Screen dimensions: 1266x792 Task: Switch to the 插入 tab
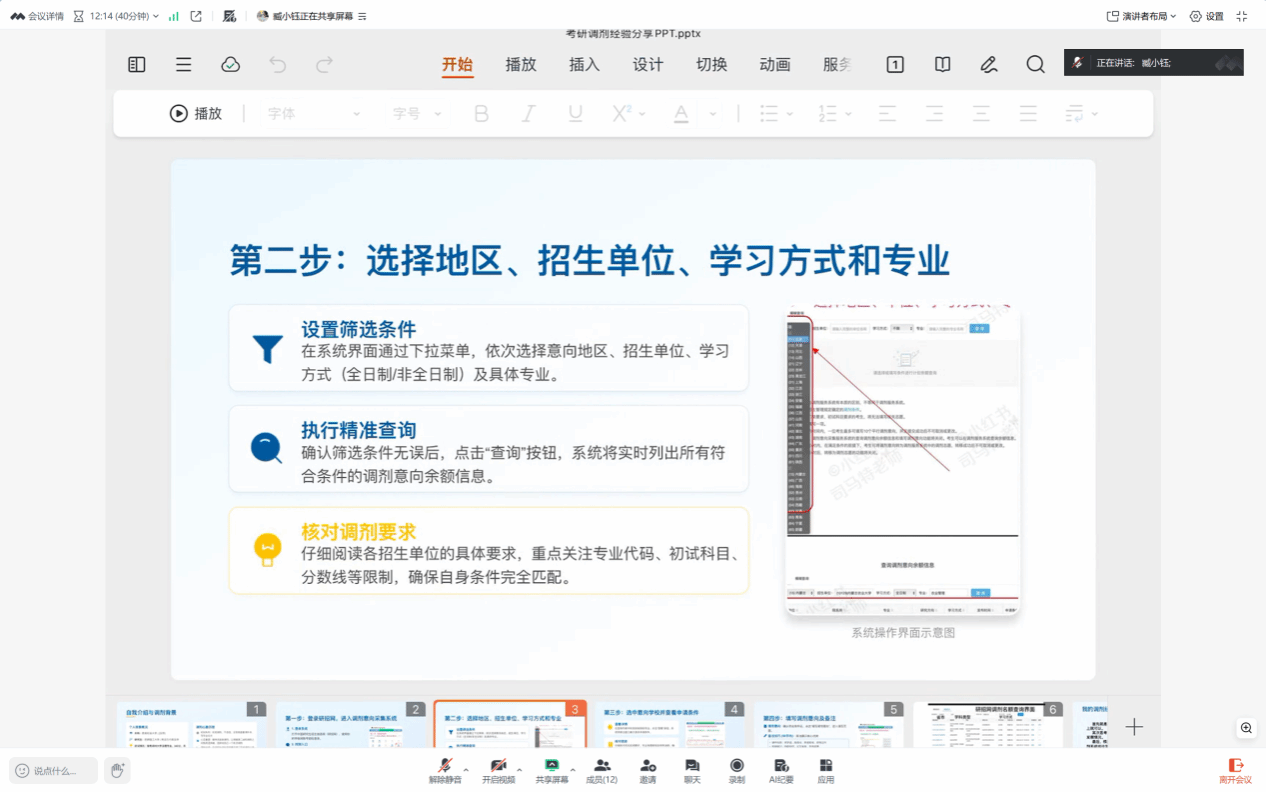584,64
